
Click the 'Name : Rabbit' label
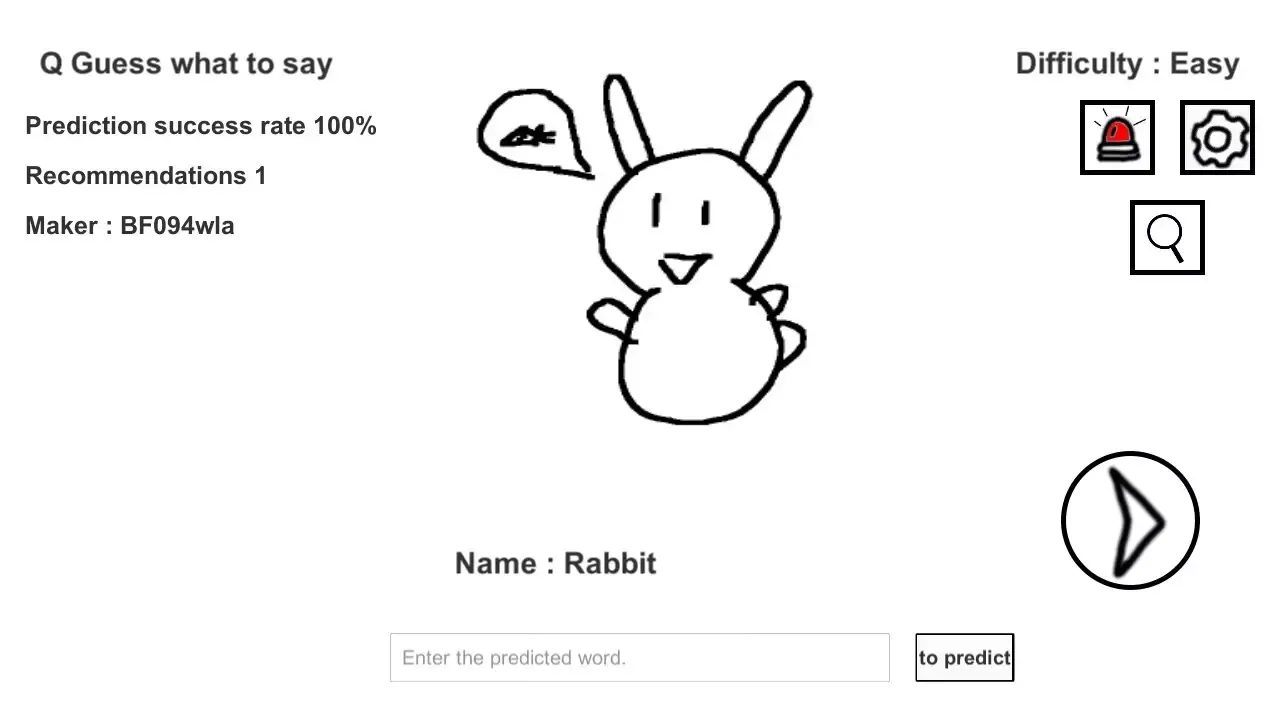coord(555,563)
